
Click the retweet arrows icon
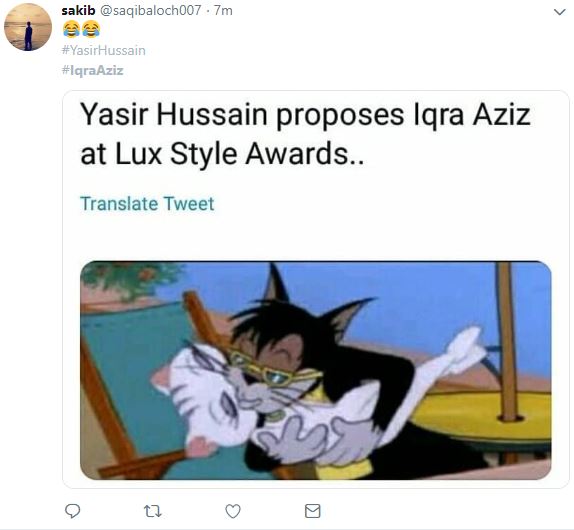(152, 511)
